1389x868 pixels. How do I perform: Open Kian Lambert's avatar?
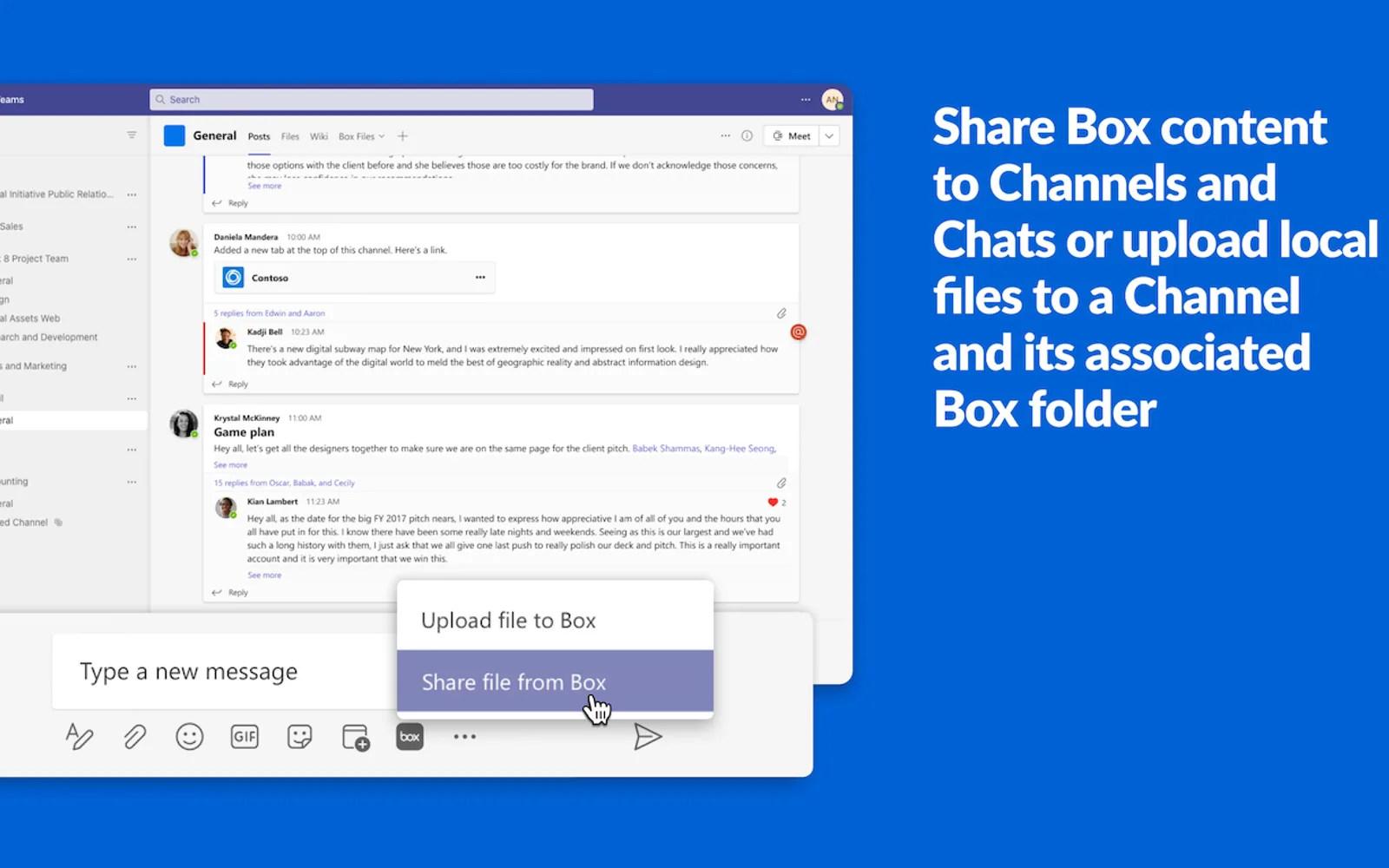226,508
